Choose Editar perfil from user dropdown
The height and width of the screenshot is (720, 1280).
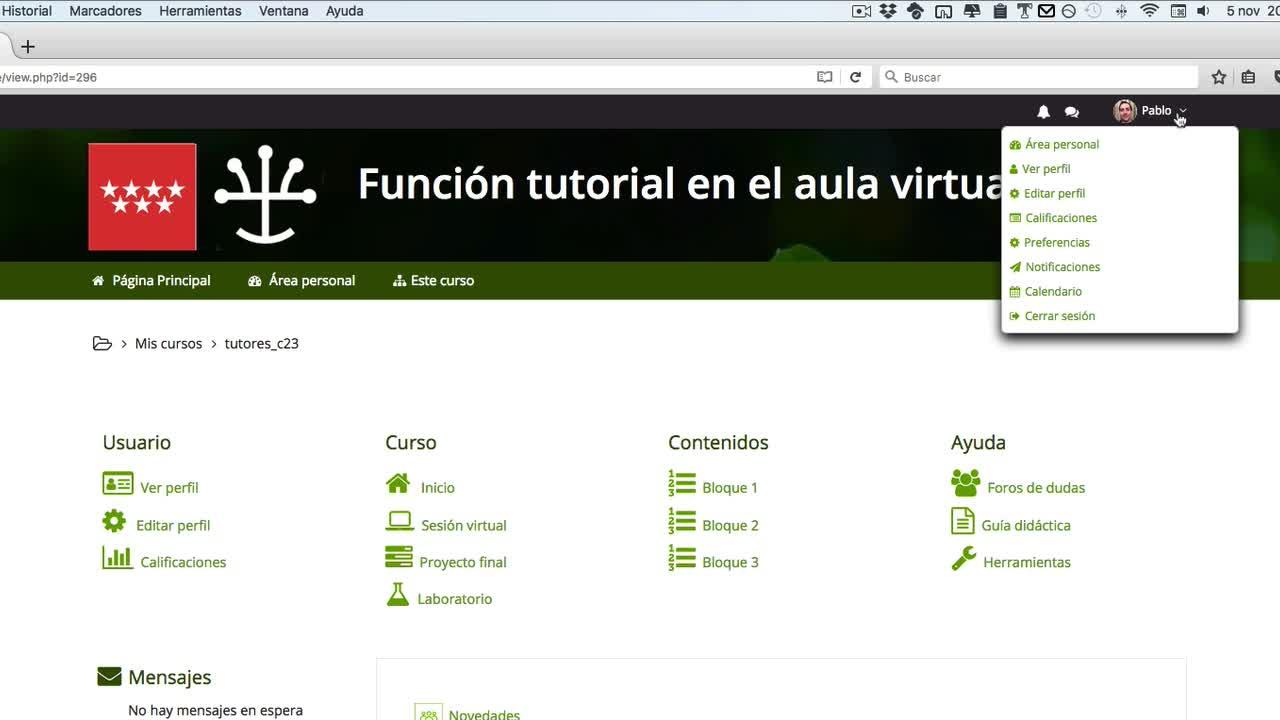1054,193
